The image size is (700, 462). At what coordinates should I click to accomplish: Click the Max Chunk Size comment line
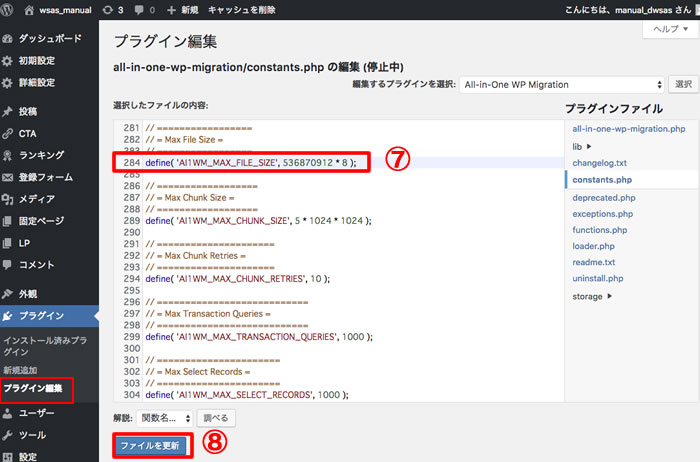pyautogui.click(x=190, y=197)
